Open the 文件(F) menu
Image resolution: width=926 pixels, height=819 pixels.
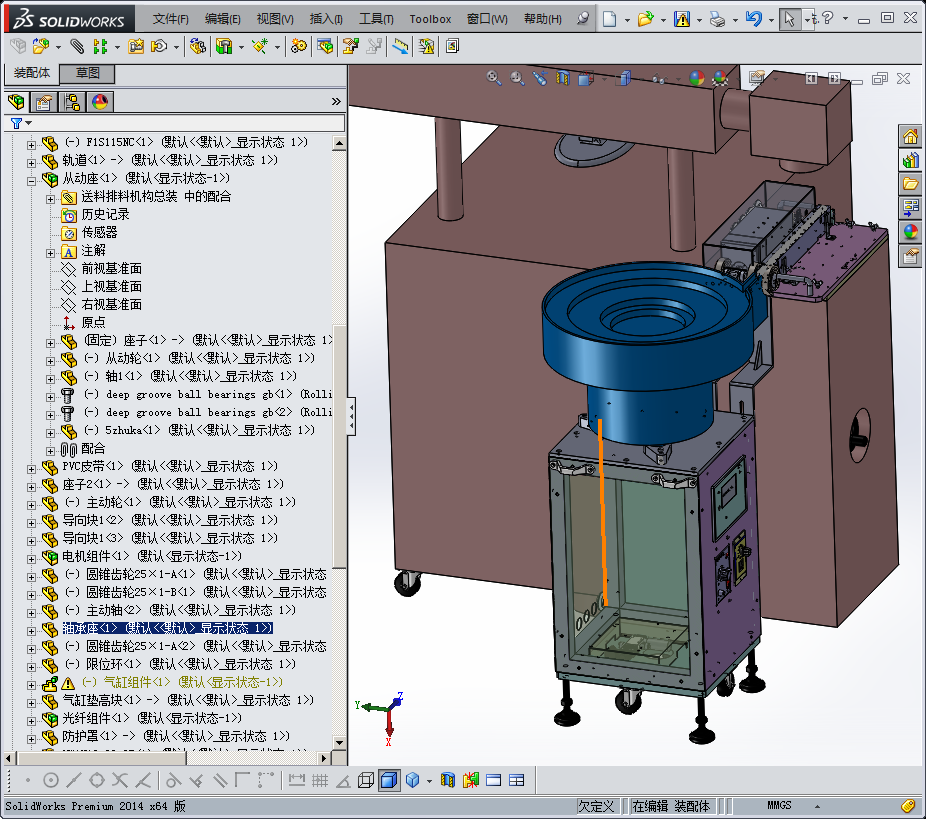170,19
